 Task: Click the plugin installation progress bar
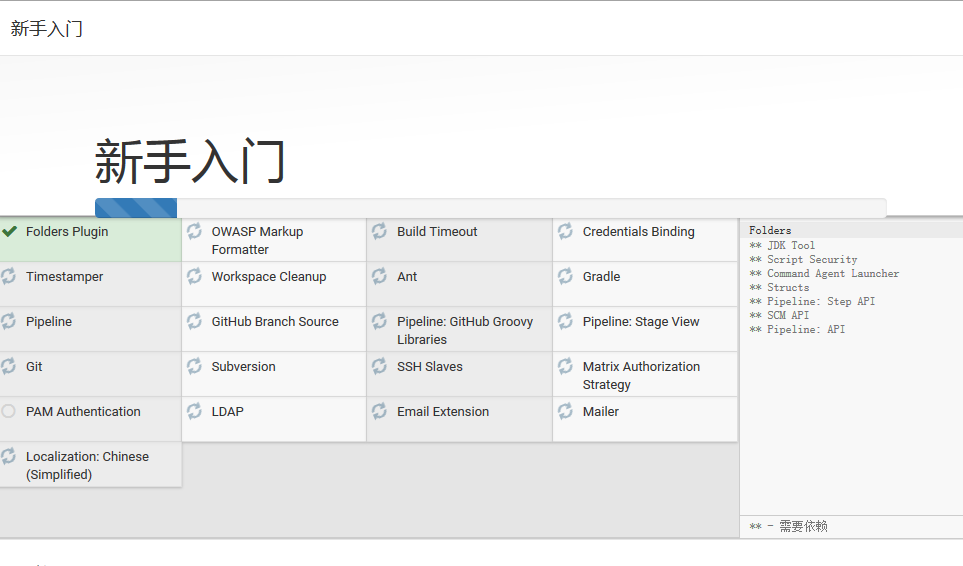point(491,207)
